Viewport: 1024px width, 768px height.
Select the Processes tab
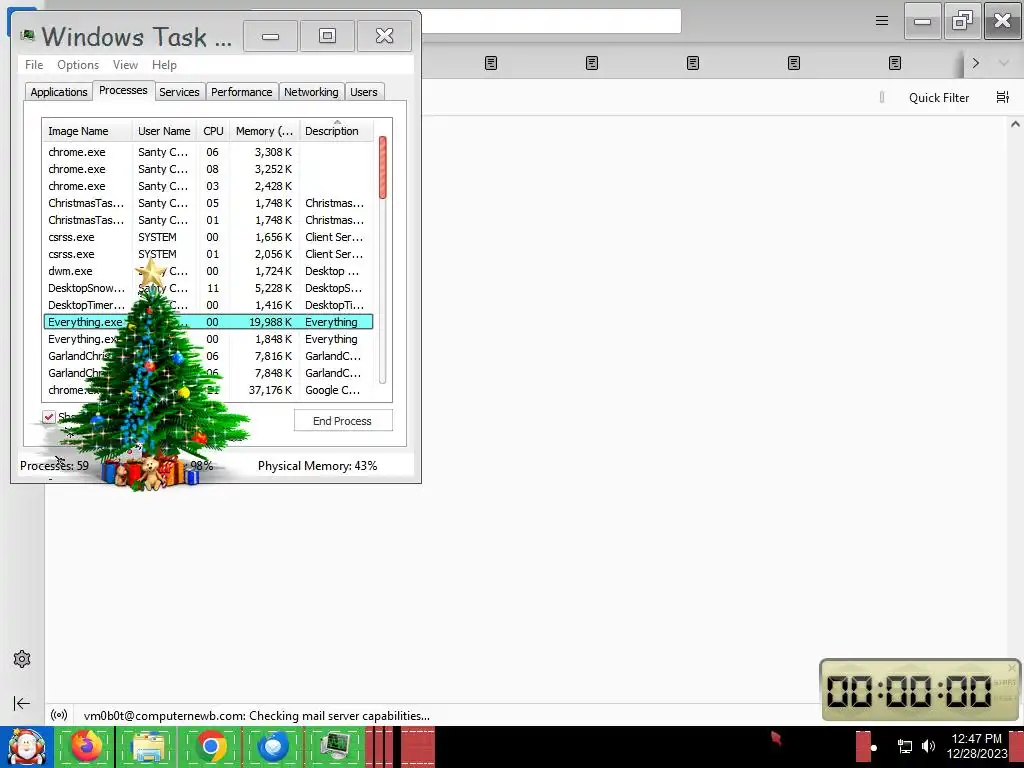123,90
